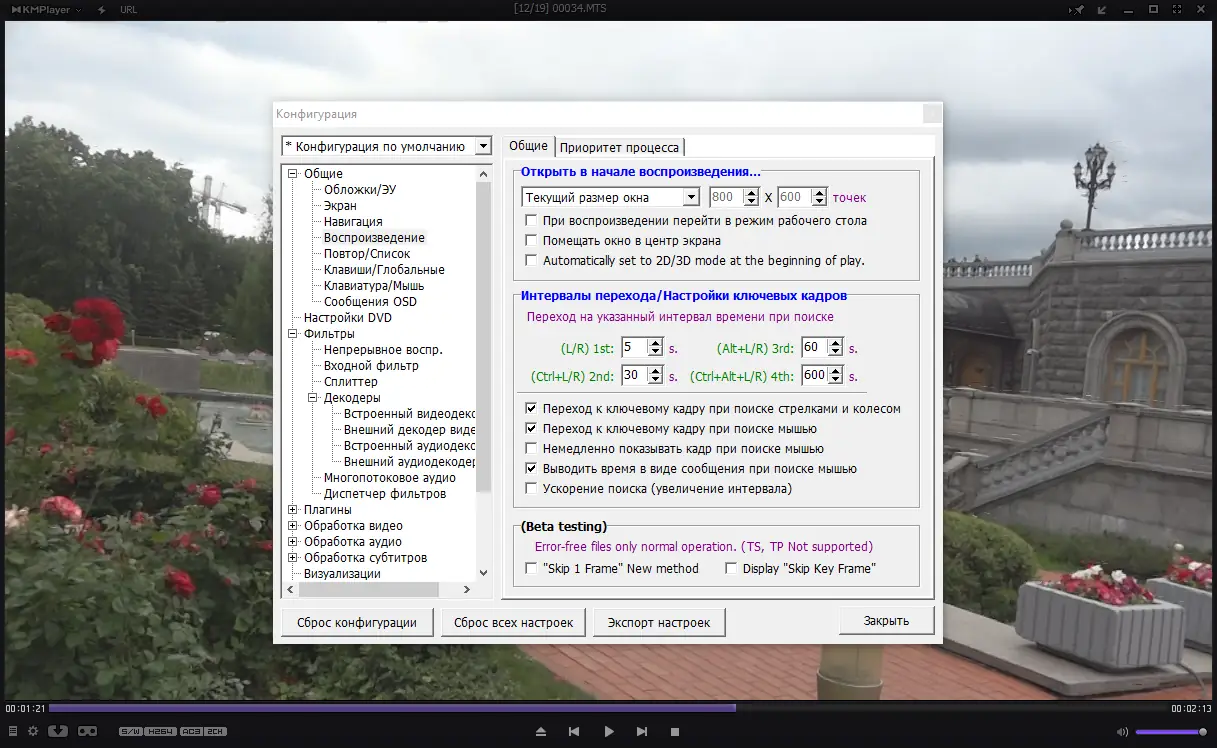Viewport: 1217px width, 748px height.
Task: Uncheck keyframe seek with arrows and wheel
Action: 532,408
